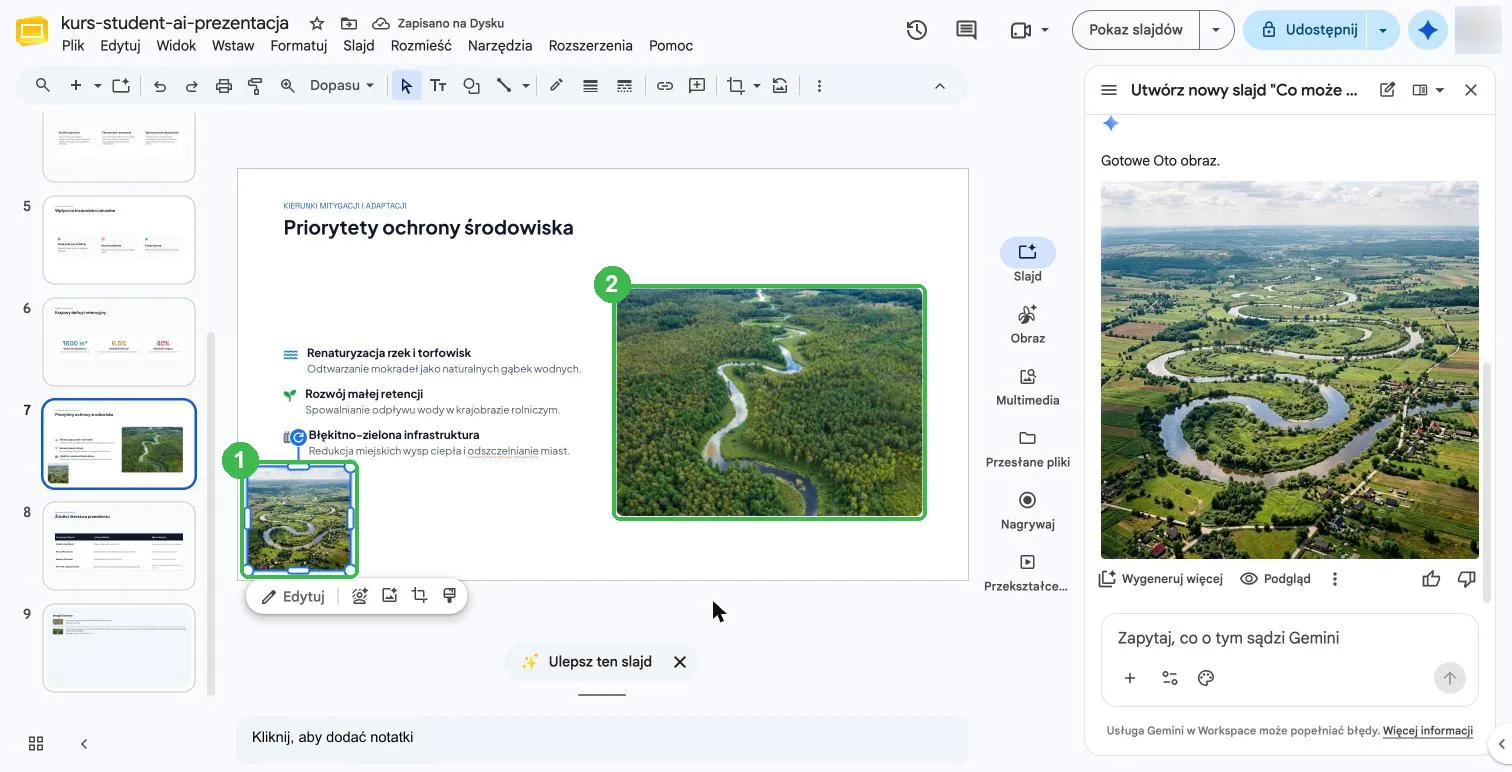The image size is (1512, 772).
Task: Open the border dash style options
Action: tap(624, 86)
